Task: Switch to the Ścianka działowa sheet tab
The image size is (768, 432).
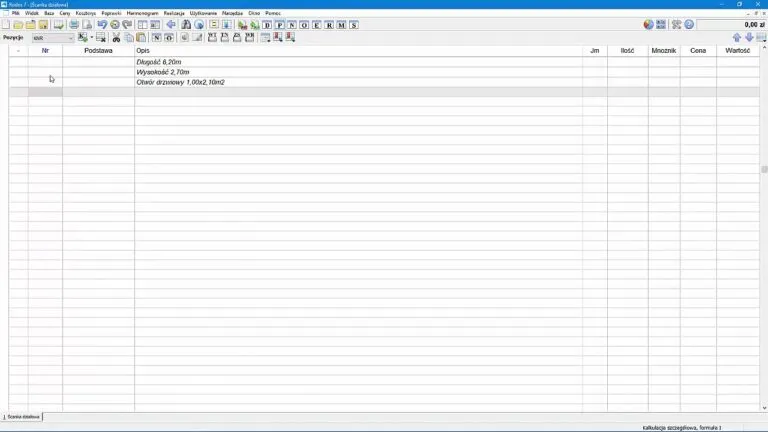Action: coord(22,416)
